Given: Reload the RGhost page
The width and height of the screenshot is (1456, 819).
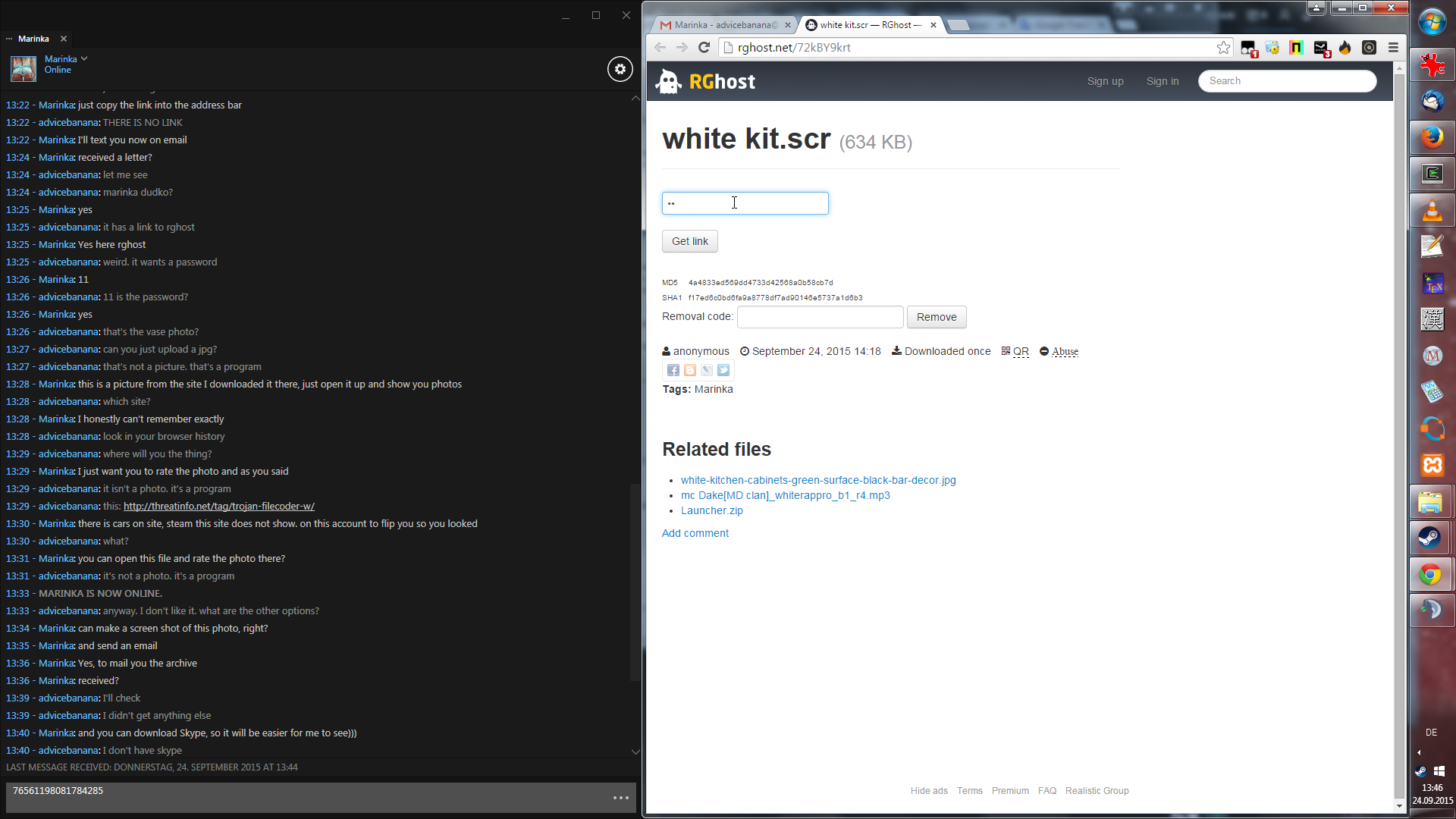Looking at the screenshot, I should click(704, 48).
